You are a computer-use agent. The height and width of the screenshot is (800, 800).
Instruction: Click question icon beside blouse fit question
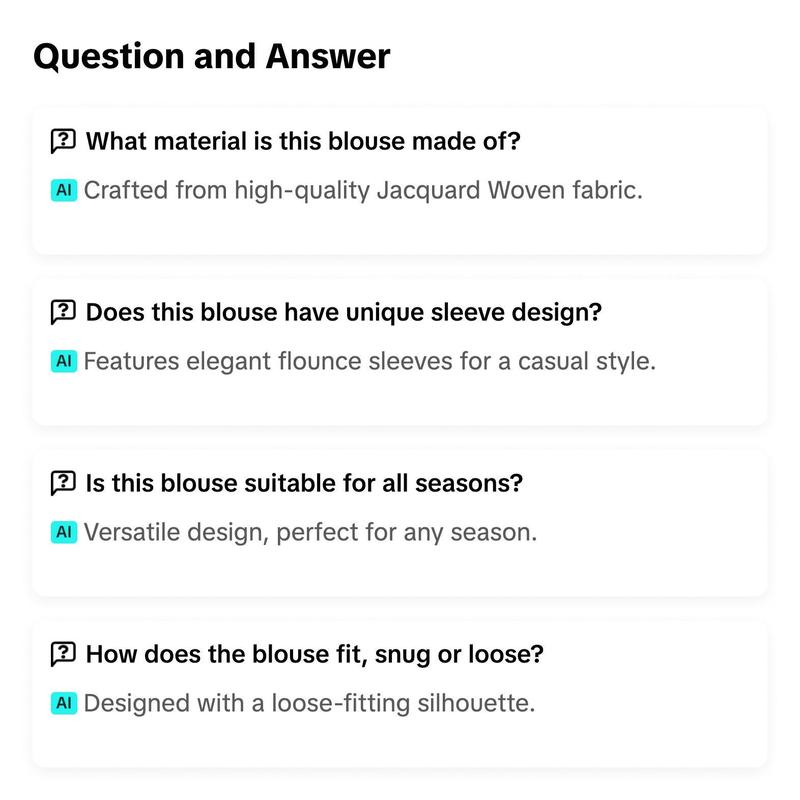point(63,654)
